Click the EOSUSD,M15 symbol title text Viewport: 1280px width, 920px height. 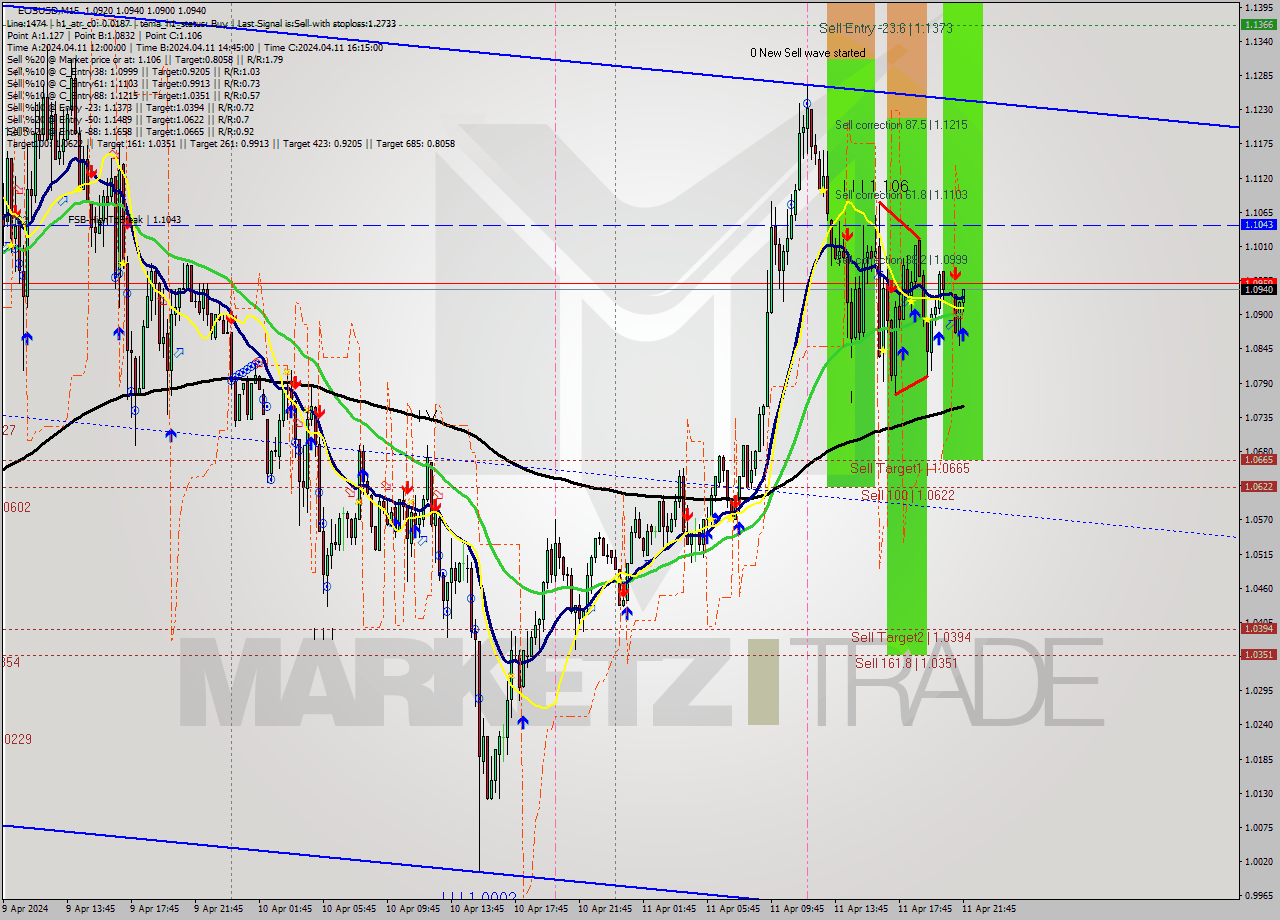tap(50, 10)
